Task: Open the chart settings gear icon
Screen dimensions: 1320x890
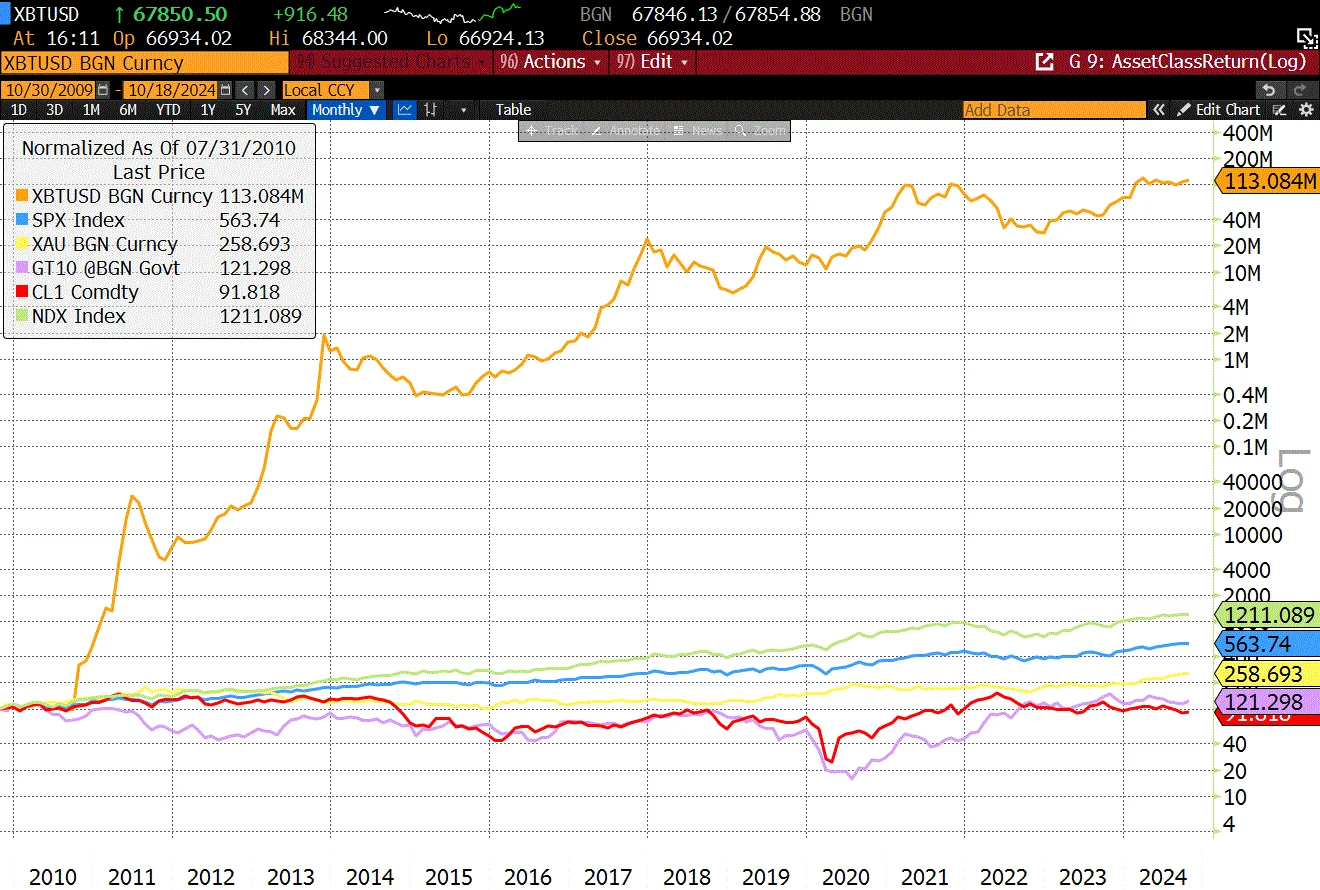Action: click(1306, 109)
